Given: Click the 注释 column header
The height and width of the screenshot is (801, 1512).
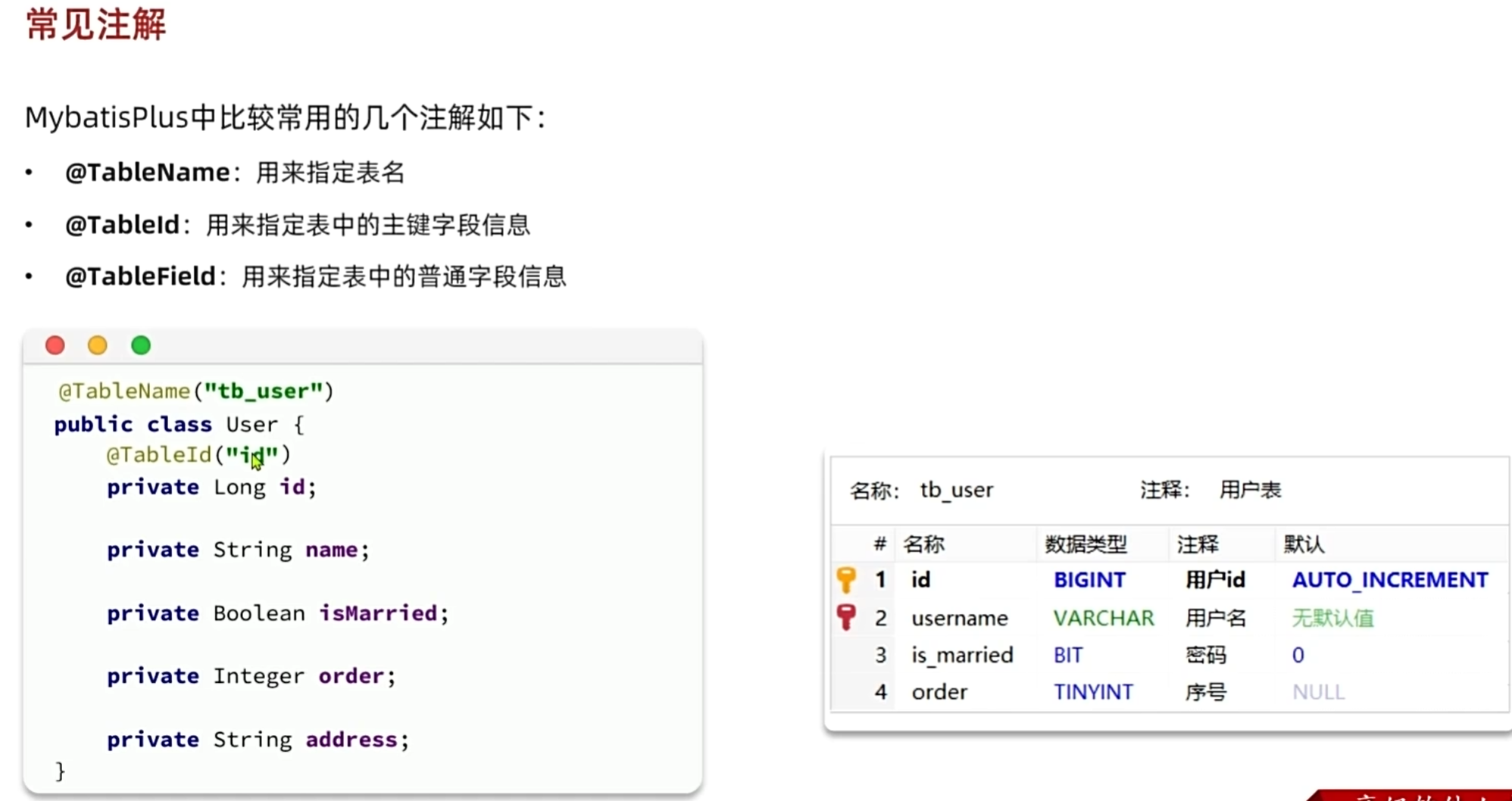Looking at the screenshot, I should [1198, 544].
